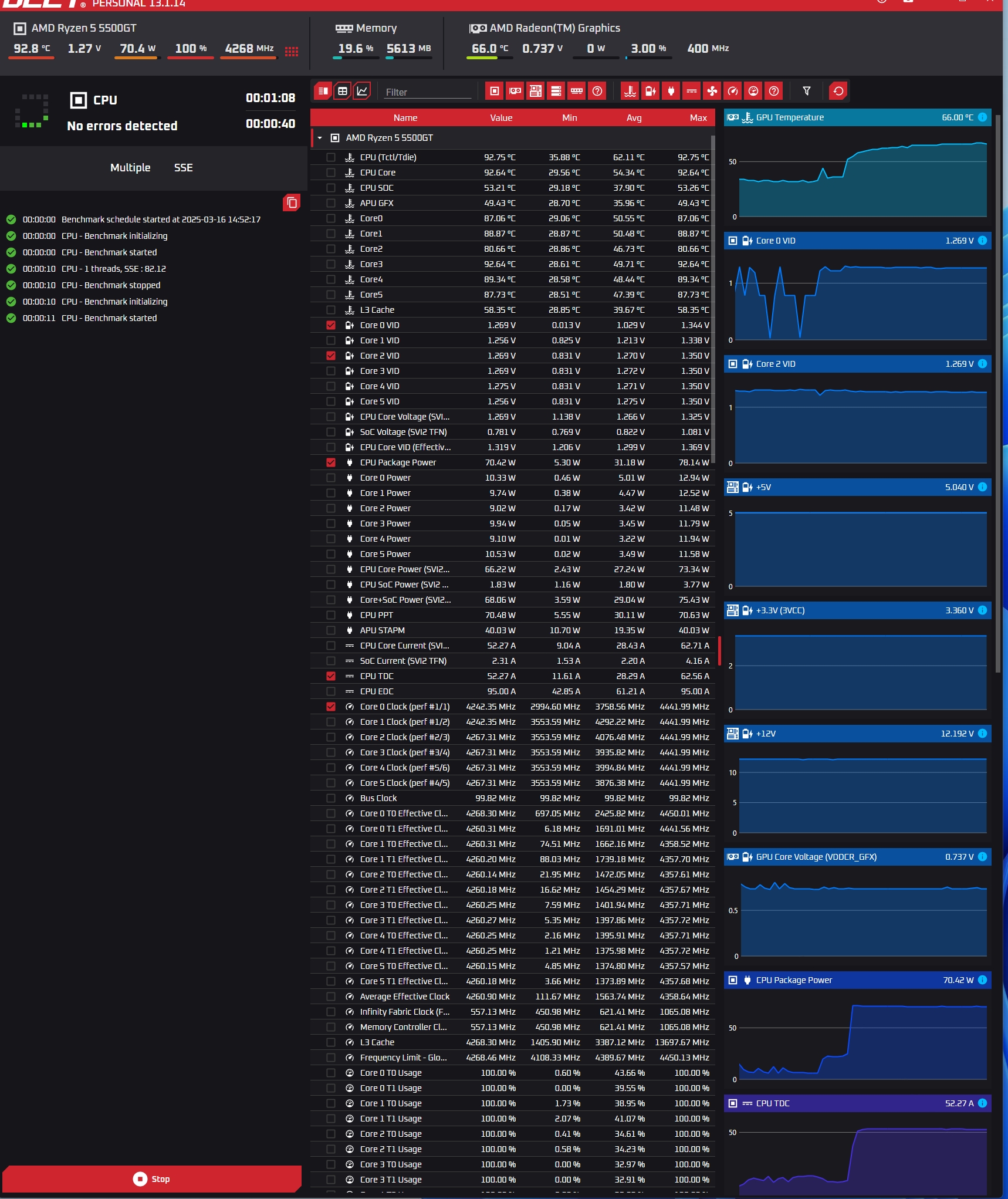Click the funnel filter icon
1008x1199 pixels.
(x=807, y=91)
